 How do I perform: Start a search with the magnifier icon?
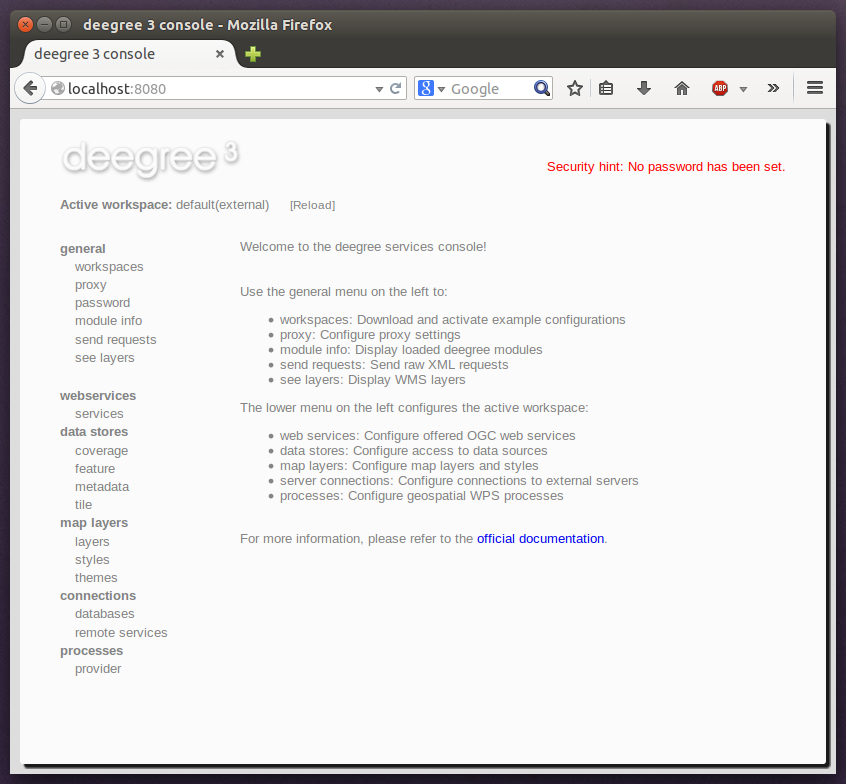point(541,88)
